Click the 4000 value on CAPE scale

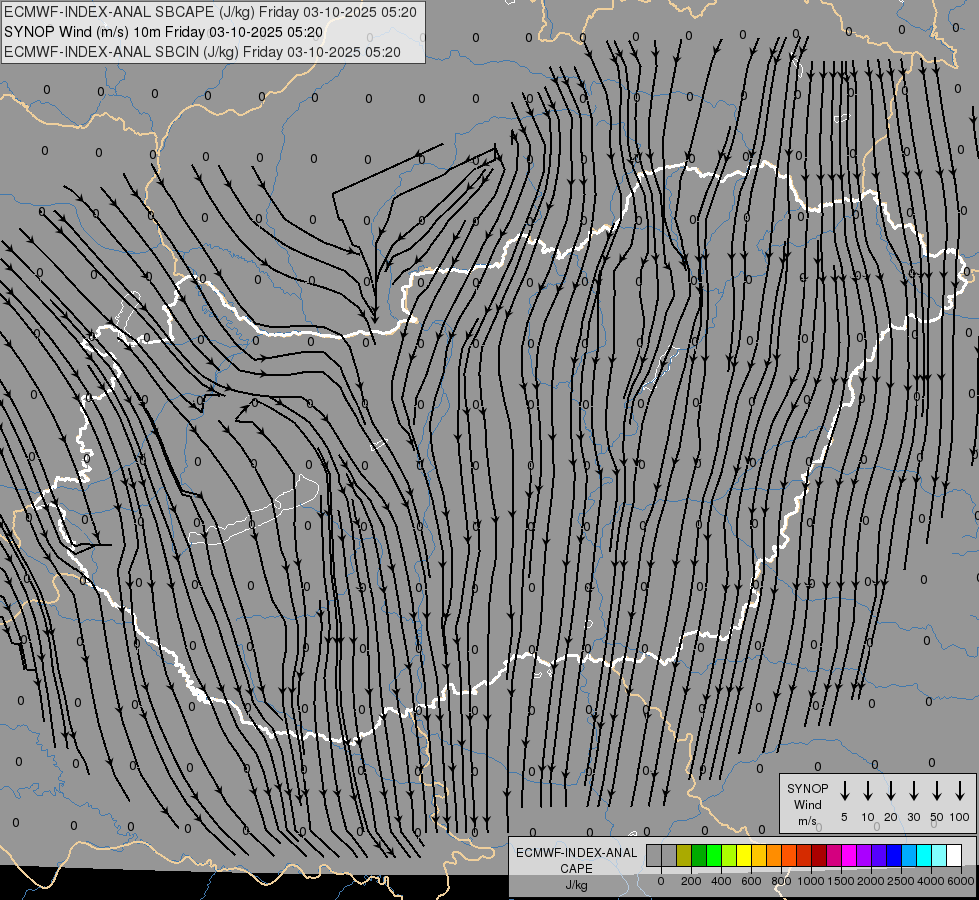coord(931,881)
